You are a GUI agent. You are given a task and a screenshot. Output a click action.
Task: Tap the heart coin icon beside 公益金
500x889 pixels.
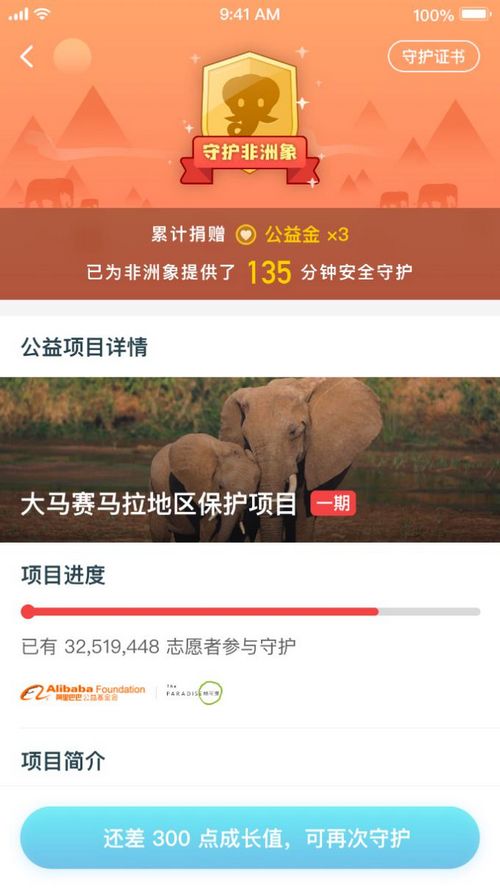pos(246,235)
